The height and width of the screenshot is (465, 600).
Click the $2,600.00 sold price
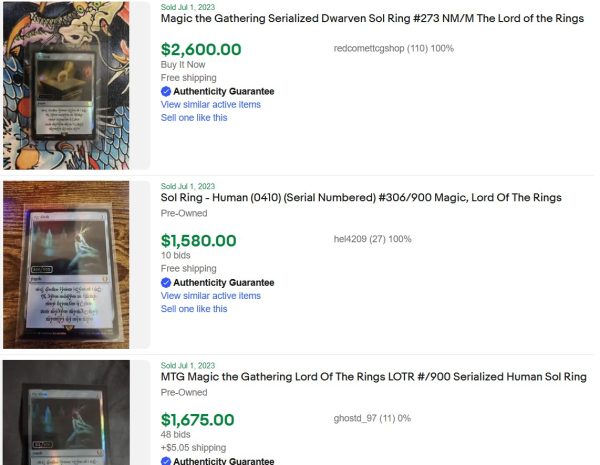[200, 49]
